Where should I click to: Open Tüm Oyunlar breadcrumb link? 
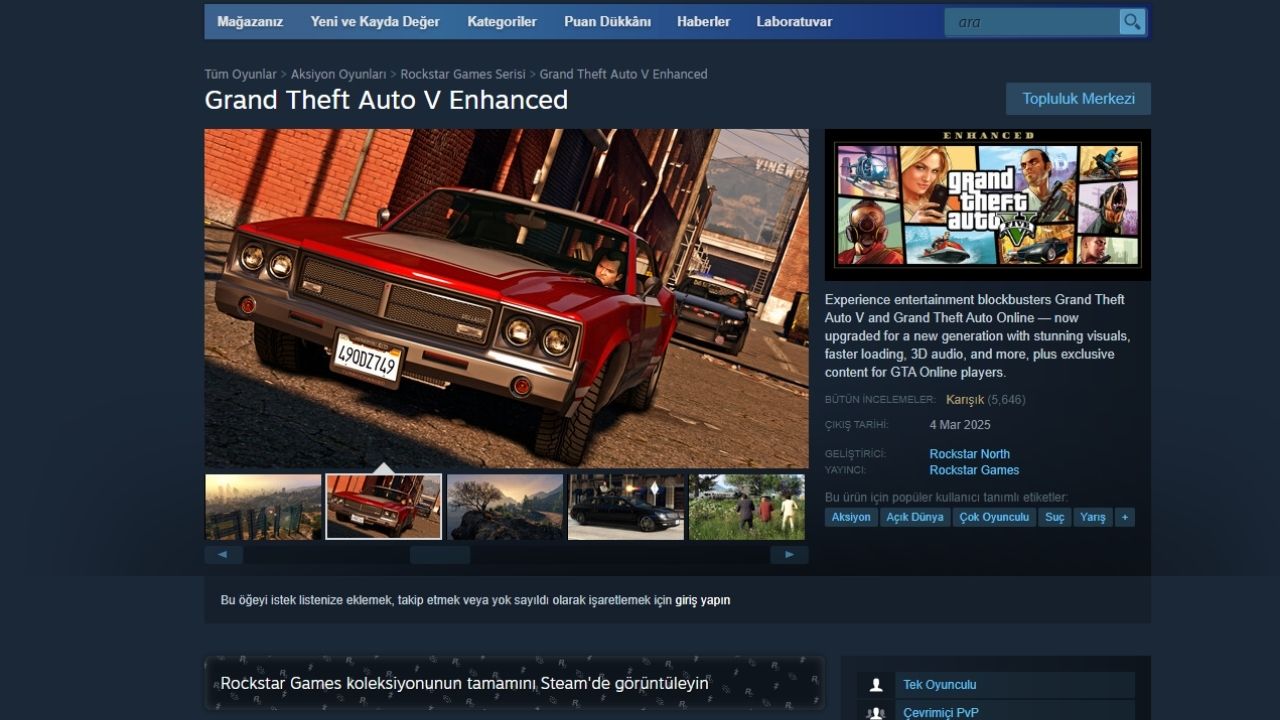pyautogui.click(x=241, y=74)
